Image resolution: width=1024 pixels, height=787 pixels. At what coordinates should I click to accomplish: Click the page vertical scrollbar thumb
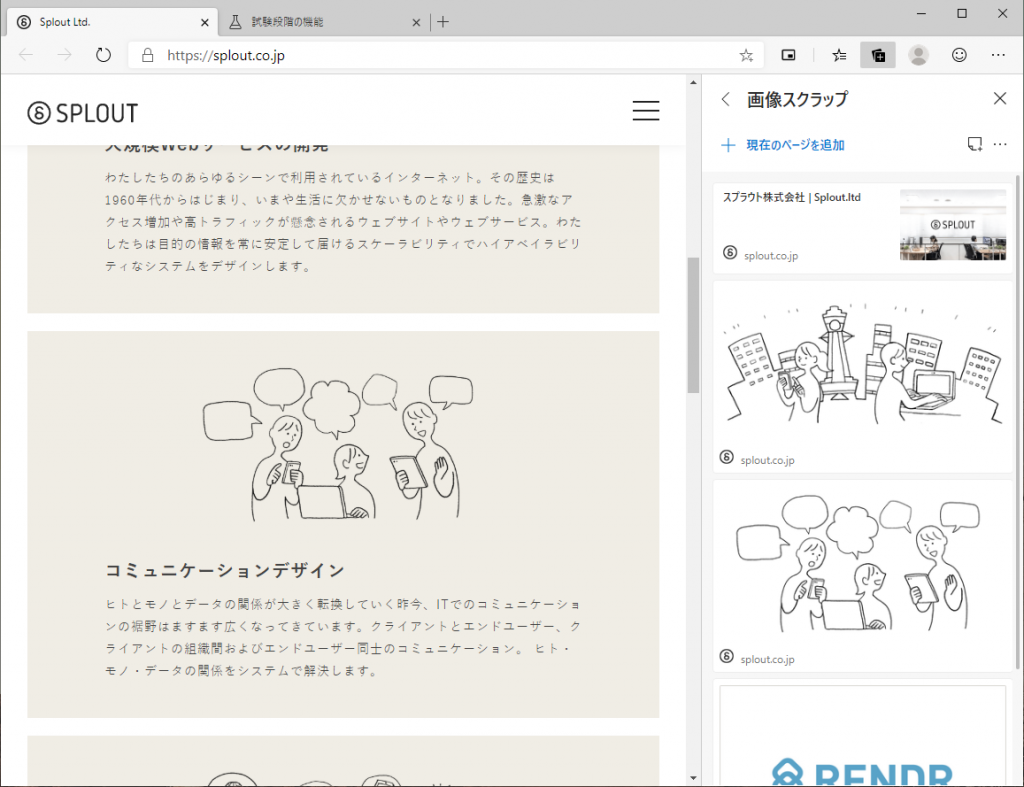click(x=693, y=325)
